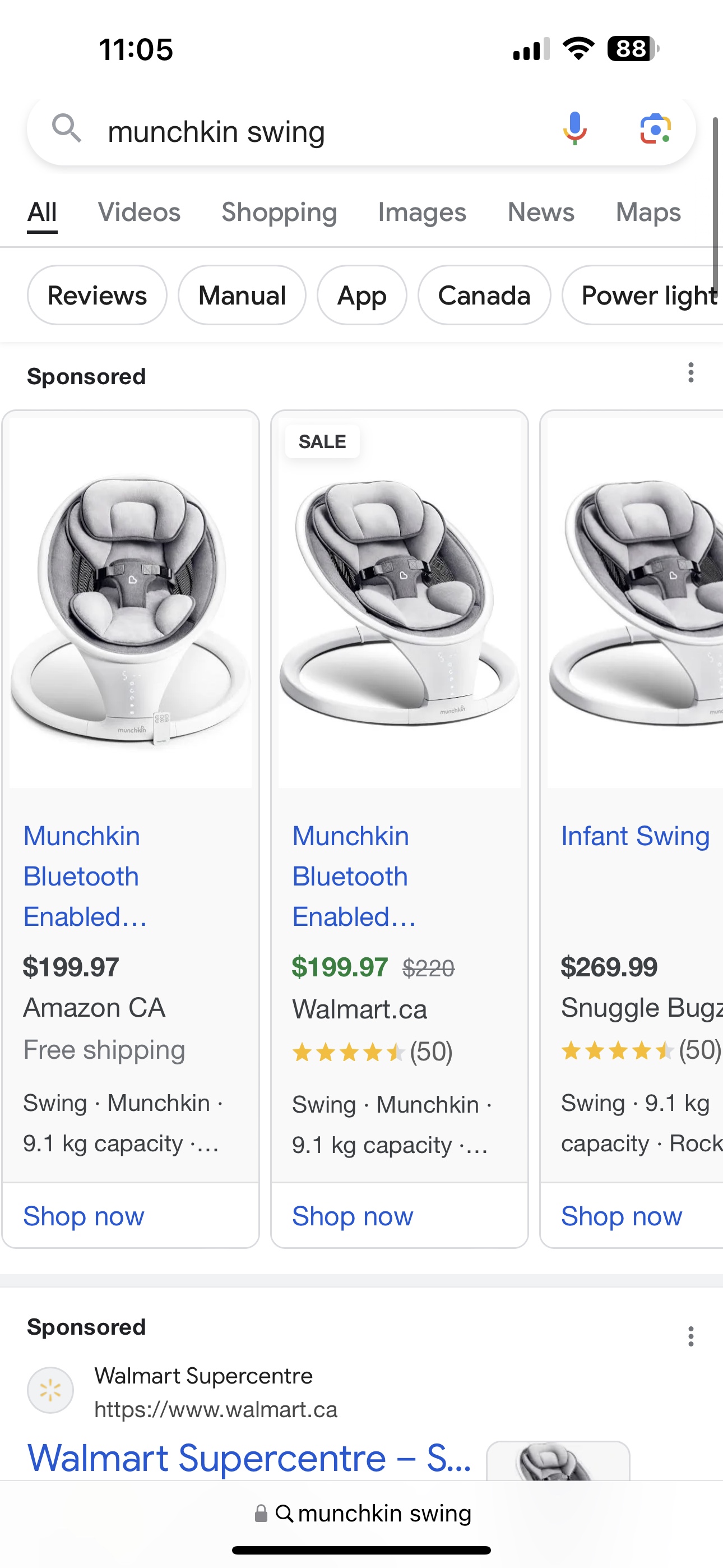
Task: Tap the lock icon in address bar
Action: tap(261, 1513)
